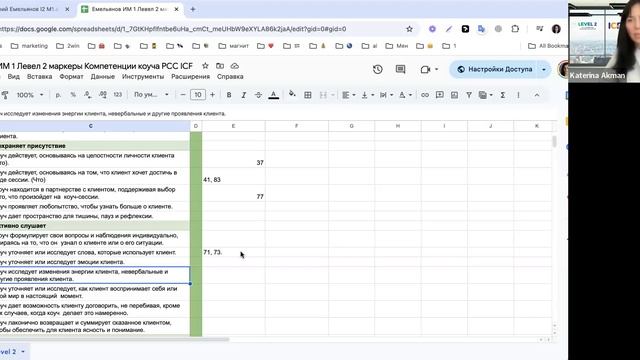This screenshot has height=360, width=640.
Task: Format as currency with the р. button
Action: [x=58, y=95]
